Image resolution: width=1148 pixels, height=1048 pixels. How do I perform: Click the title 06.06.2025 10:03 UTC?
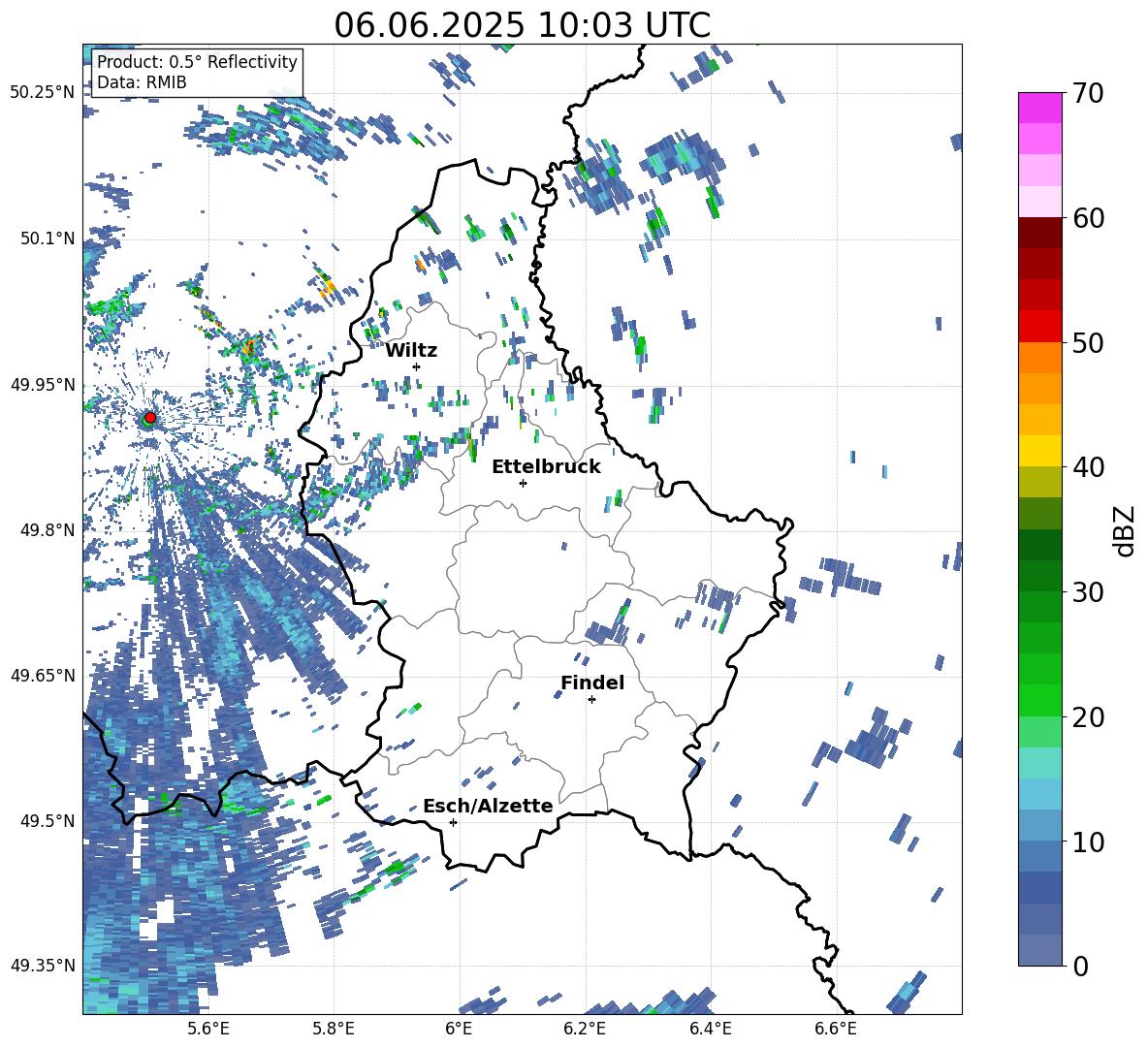522,25
